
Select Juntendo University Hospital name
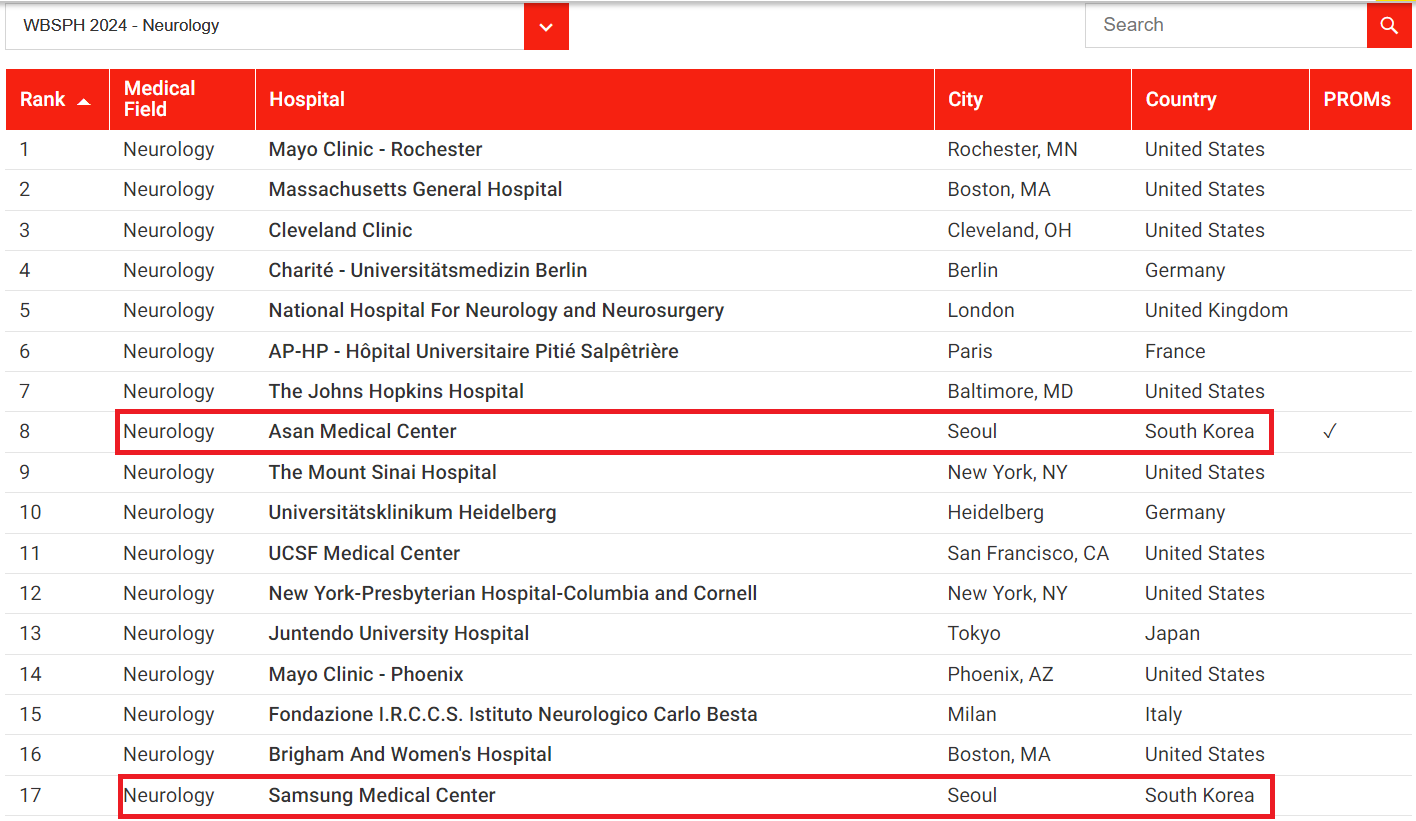(x=399, y=633)
